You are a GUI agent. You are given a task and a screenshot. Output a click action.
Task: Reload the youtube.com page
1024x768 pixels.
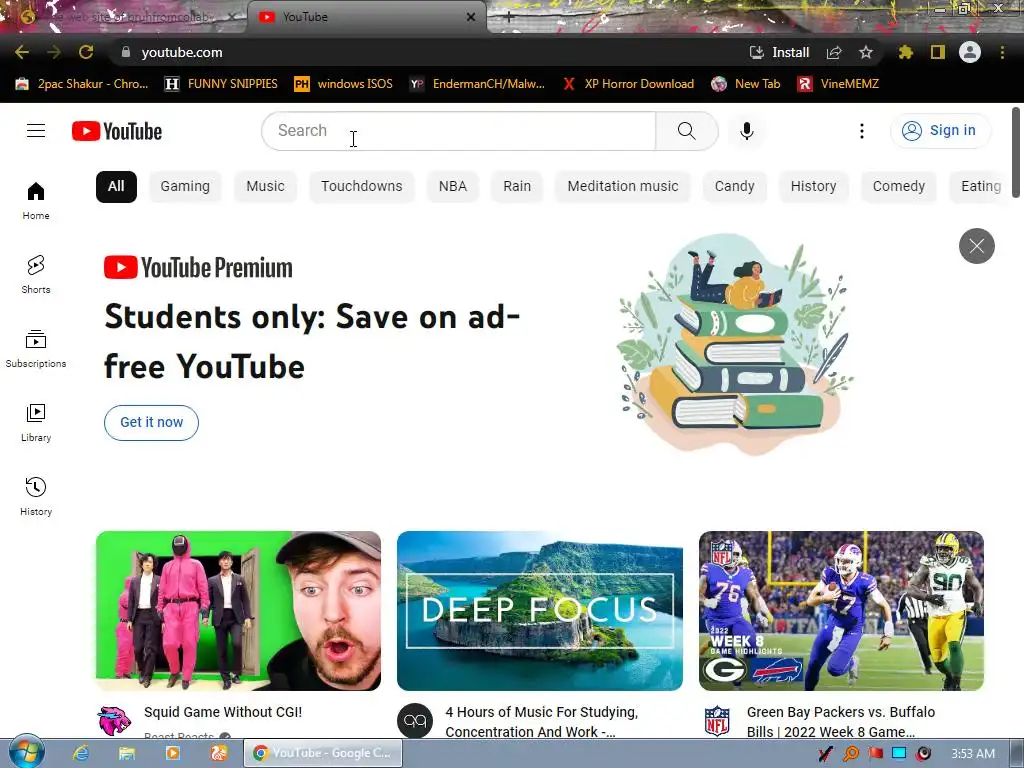pyautogui.click(x=86, y=52)
